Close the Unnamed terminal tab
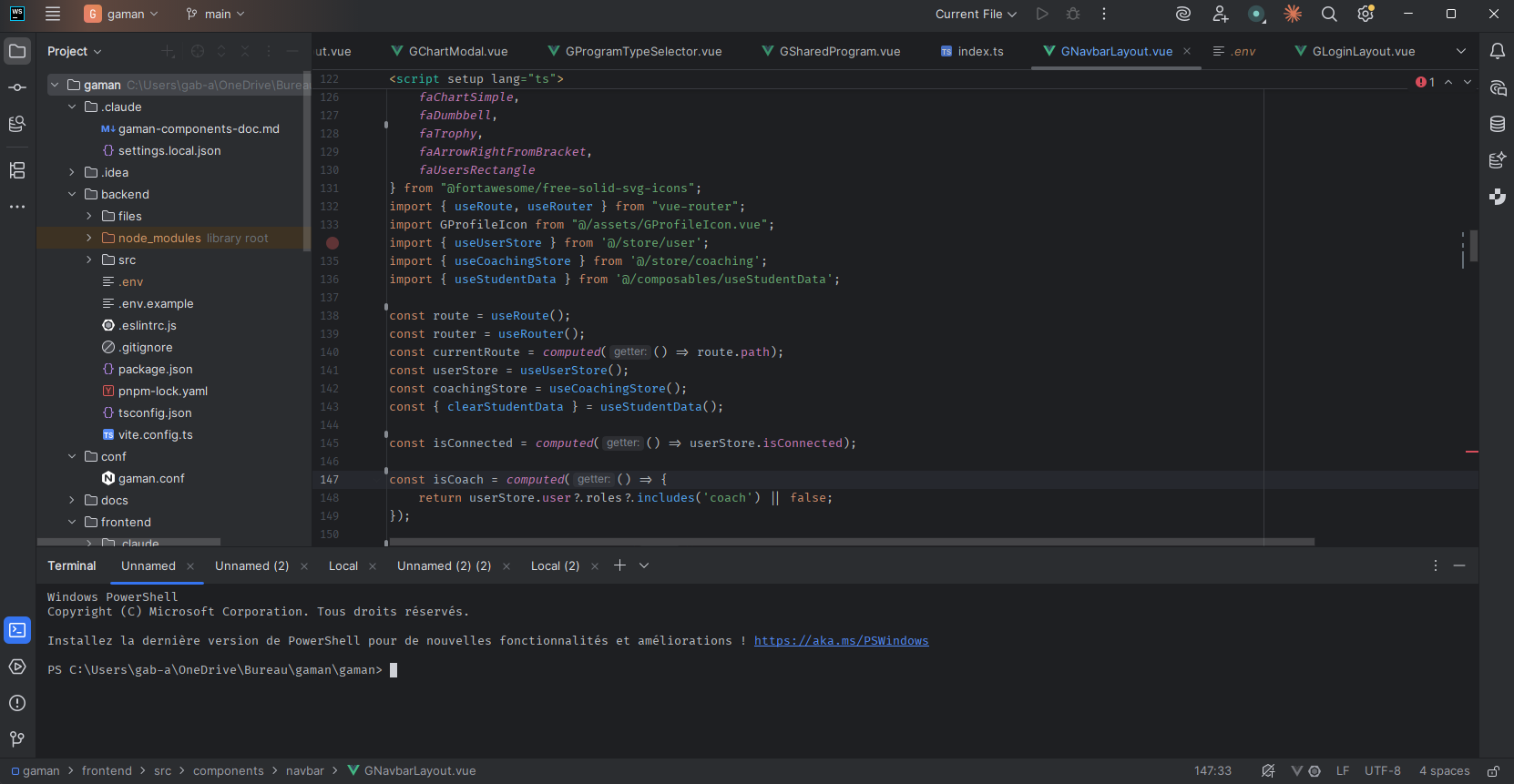The width and height of the screenshot is (1514, 784). (x=190, y=566)
